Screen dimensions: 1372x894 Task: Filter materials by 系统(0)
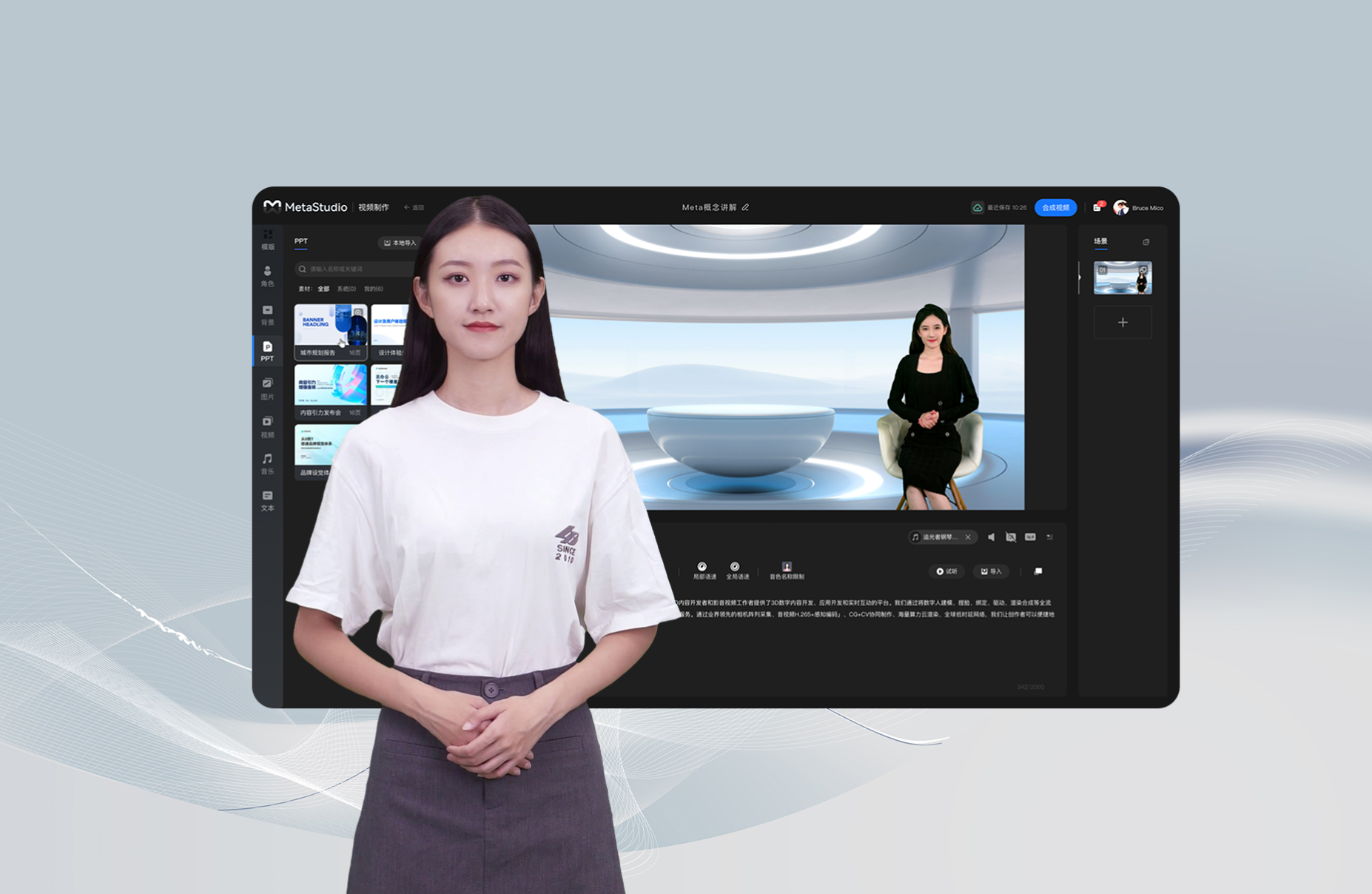pyautogui.click(x=346, y=289)
